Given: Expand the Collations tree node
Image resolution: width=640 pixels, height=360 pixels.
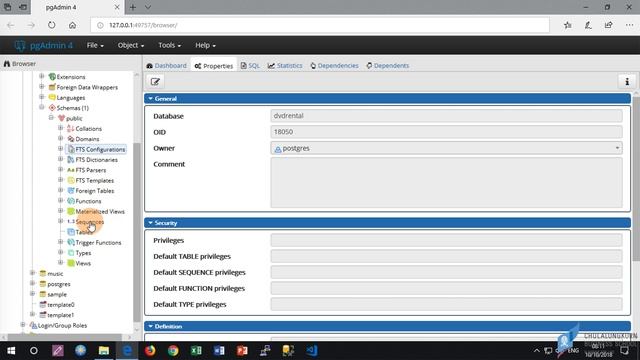Looking at the screenshot, I should coord(60,128).
